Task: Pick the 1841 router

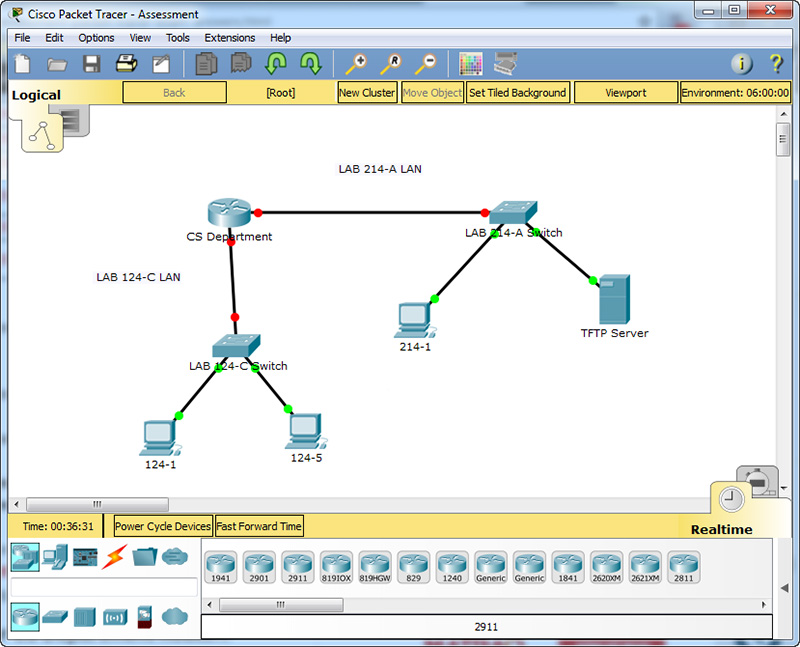Action: tap(568, 567)
